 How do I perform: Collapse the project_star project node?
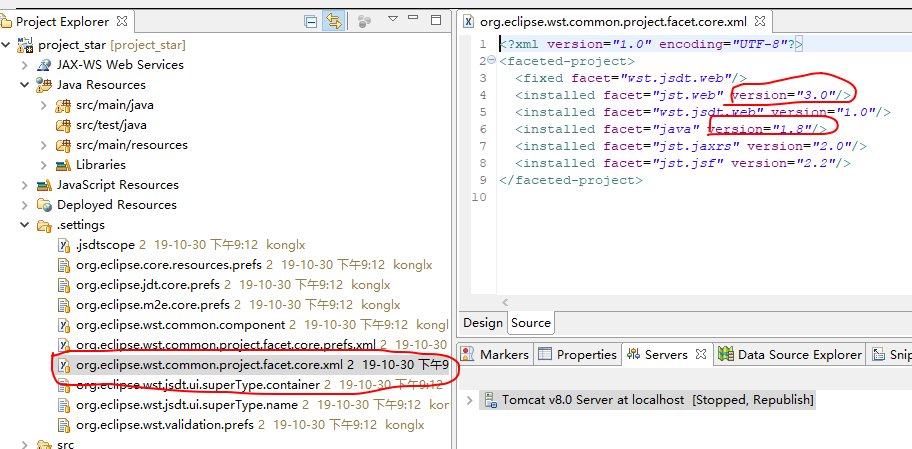coord(7,45)
